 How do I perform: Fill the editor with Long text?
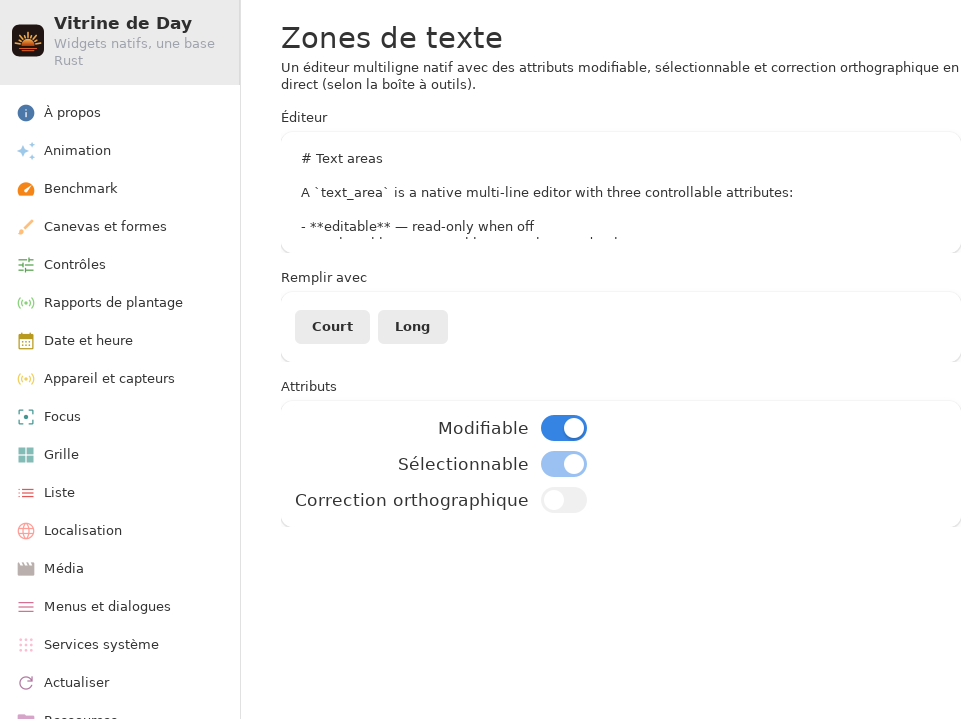(412, 327)
